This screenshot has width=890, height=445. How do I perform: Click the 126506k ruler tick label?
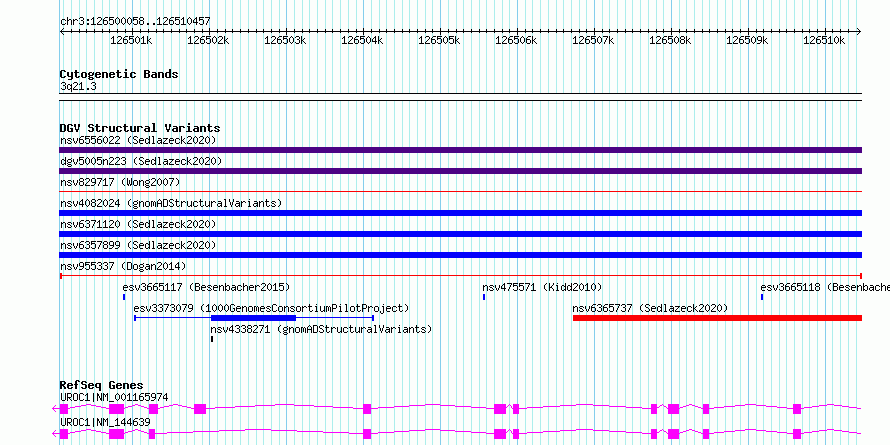coord(516,40)
